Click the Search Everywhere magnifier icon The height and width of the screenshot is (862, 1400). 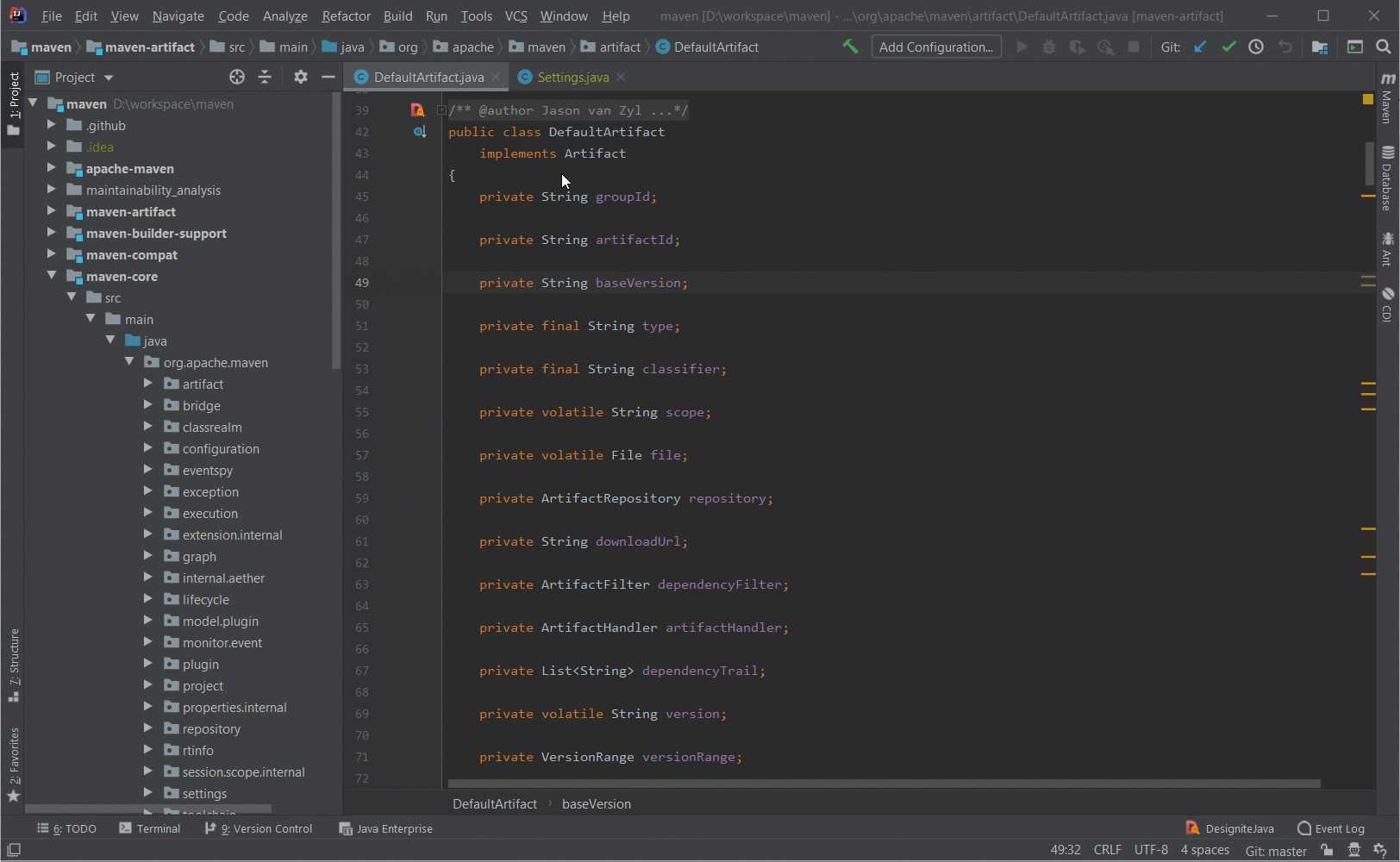click(x=1383, y=47)
